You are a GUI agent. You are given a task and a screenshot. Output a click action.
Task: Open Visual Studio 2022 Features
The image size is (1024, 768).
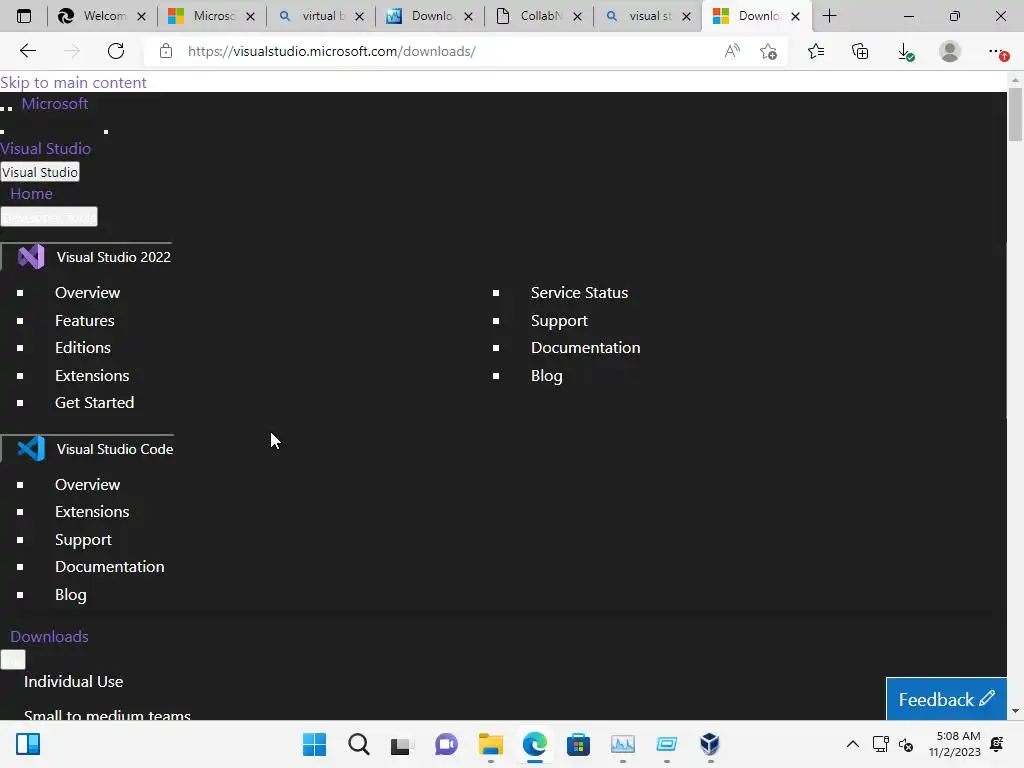coord(85,321)
